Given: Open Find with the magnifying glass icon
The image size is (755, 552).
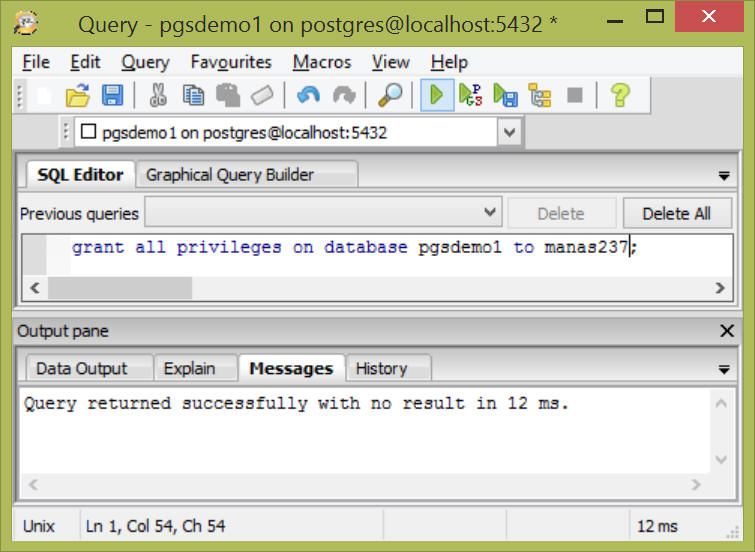Looking at the screenshot, I should 390,95.
